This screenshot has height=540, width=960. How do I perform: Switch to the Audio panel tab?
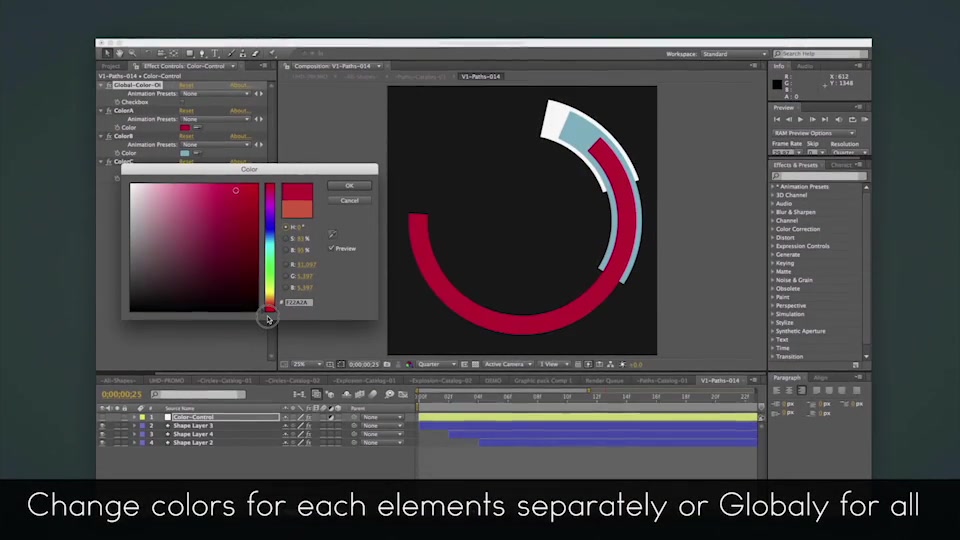coord(804,66)
